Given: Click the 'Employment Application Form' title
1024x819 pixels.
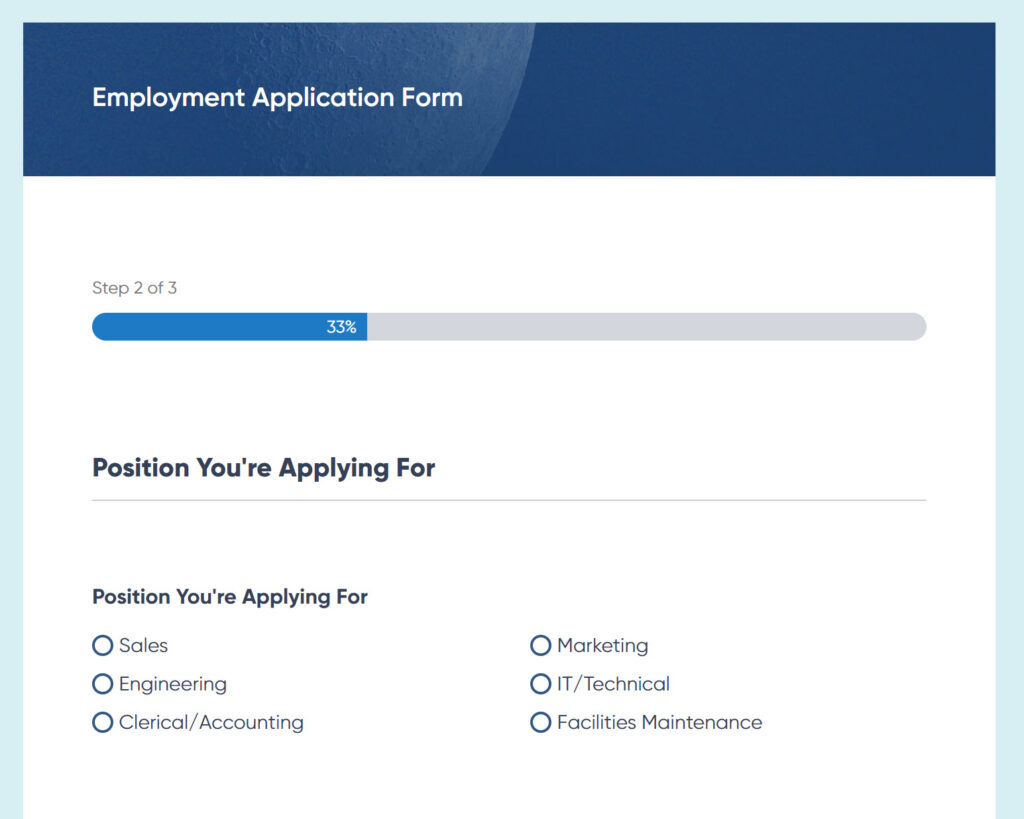Looking at the screenshot, I should click(277, 98).
